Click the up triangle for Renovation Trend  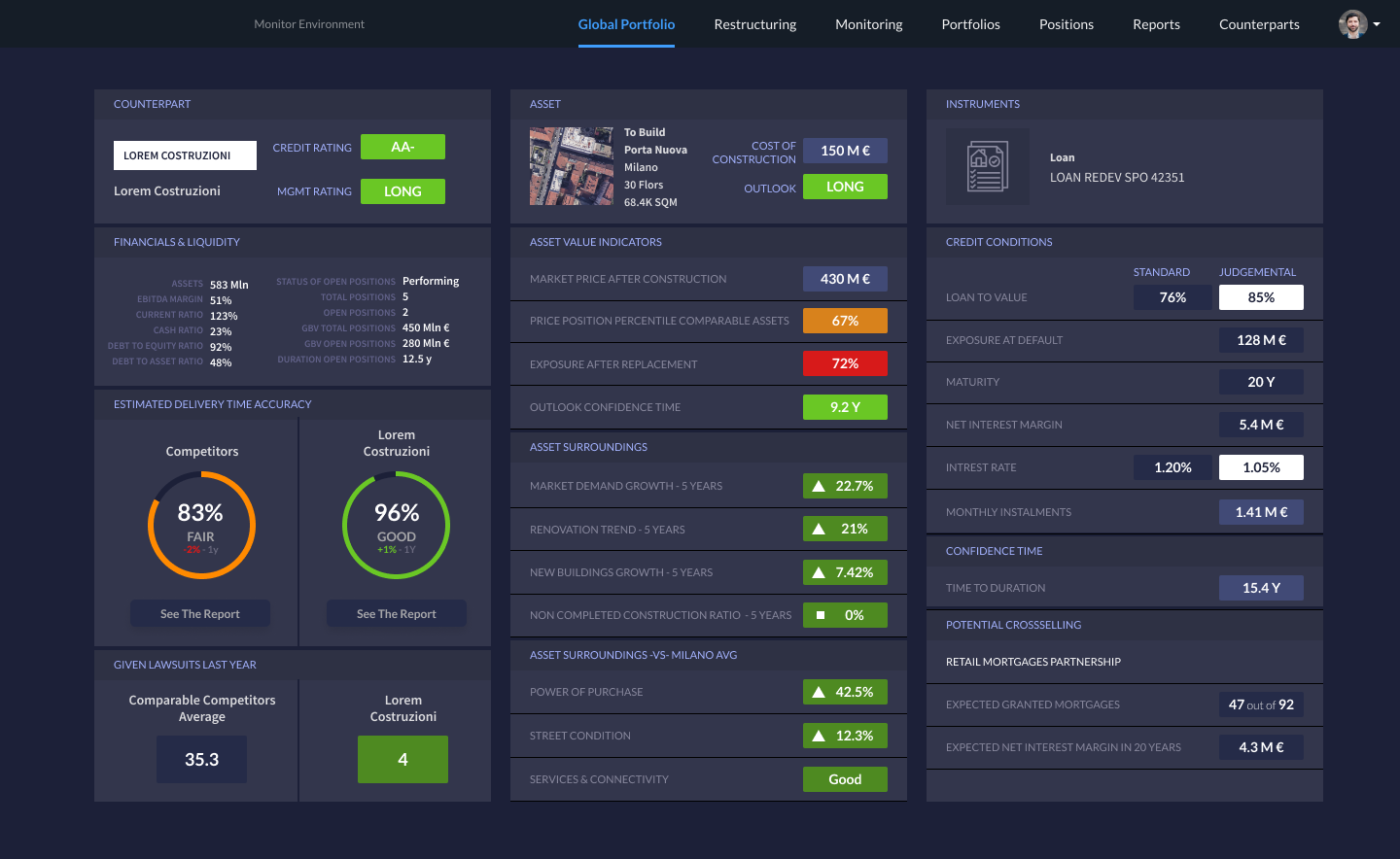pos(819,529)
